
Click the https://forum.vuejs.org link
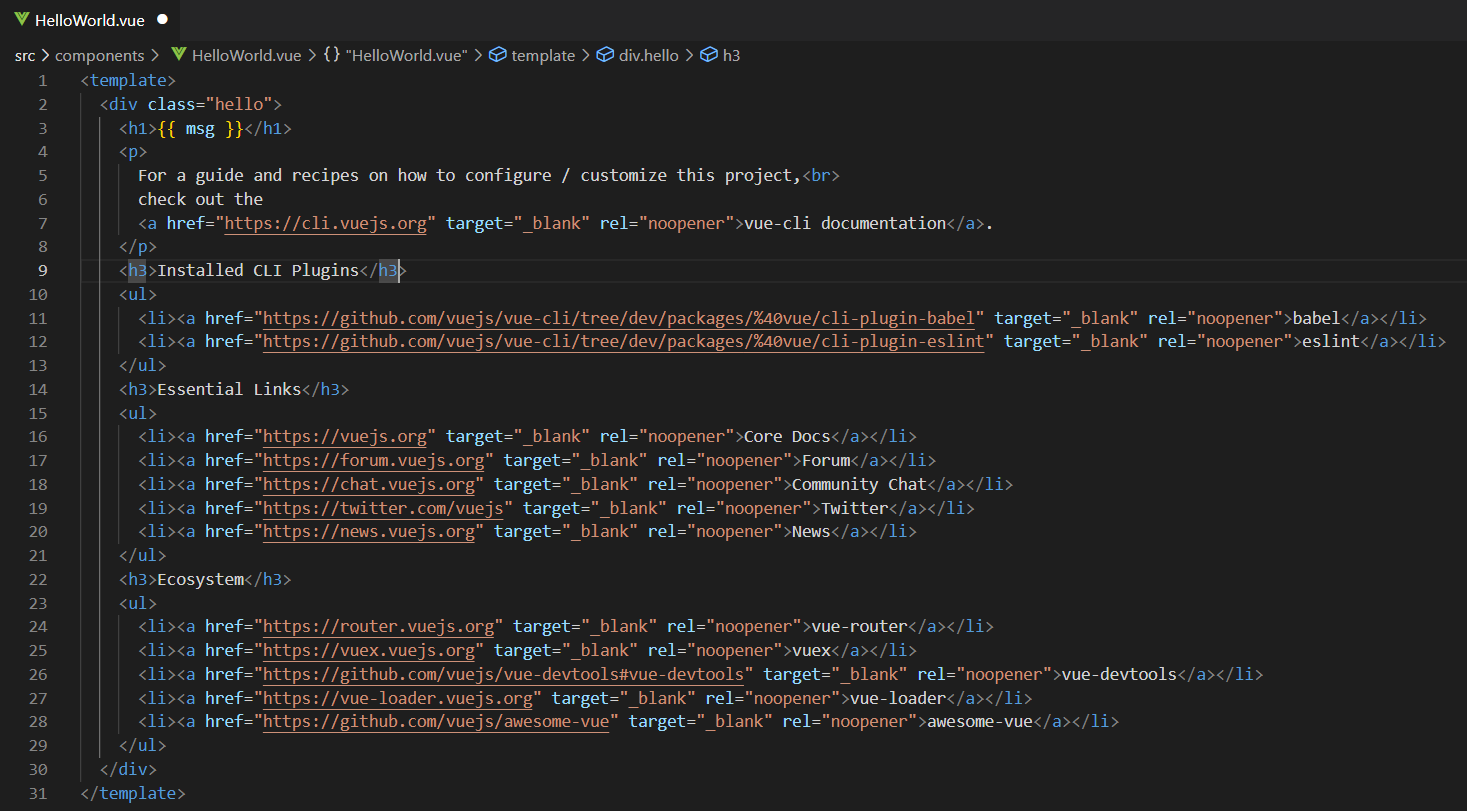374,461
